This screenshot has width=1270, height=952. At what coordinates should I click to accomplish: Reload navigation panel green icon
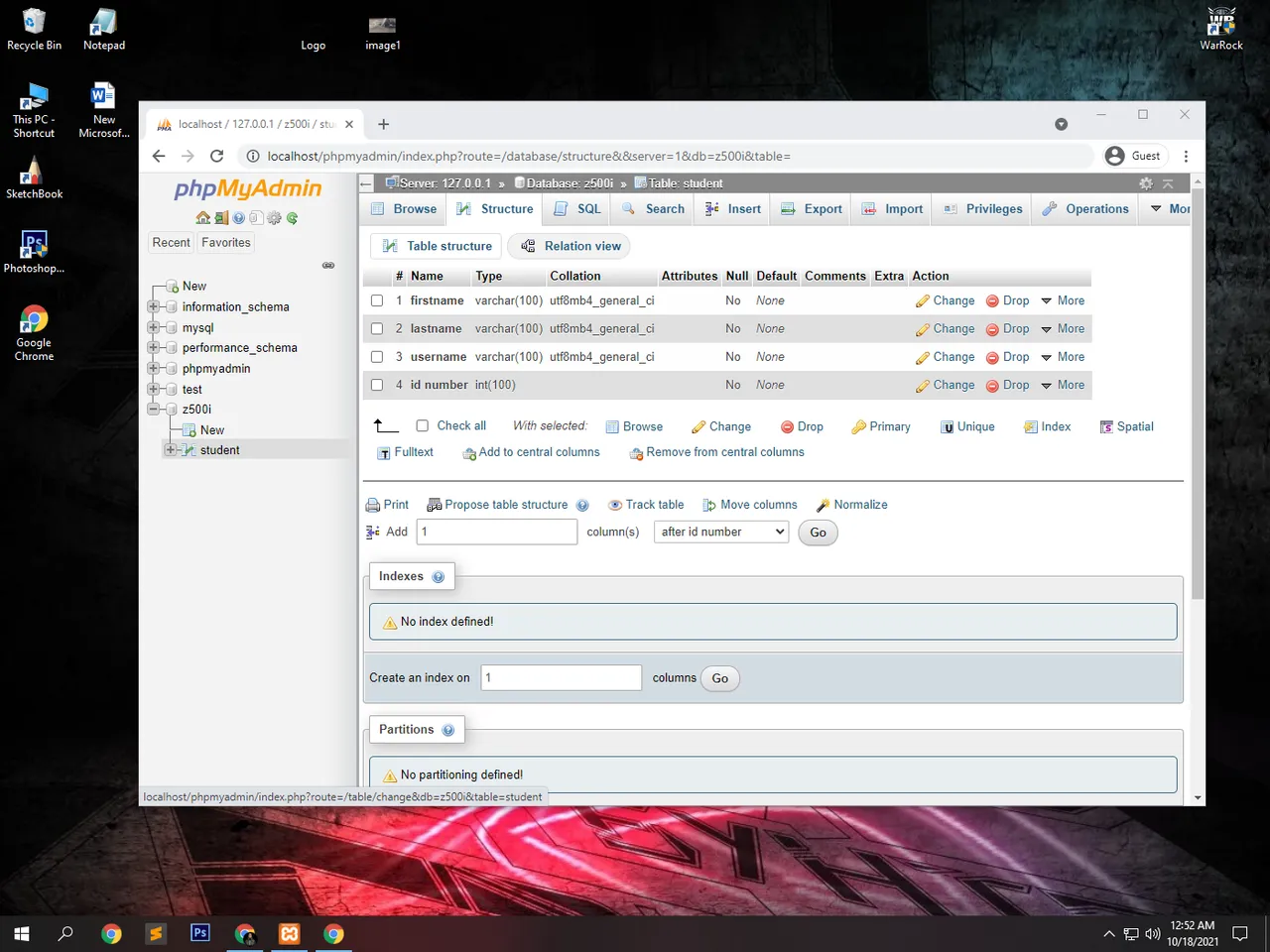tap(292, 218)
